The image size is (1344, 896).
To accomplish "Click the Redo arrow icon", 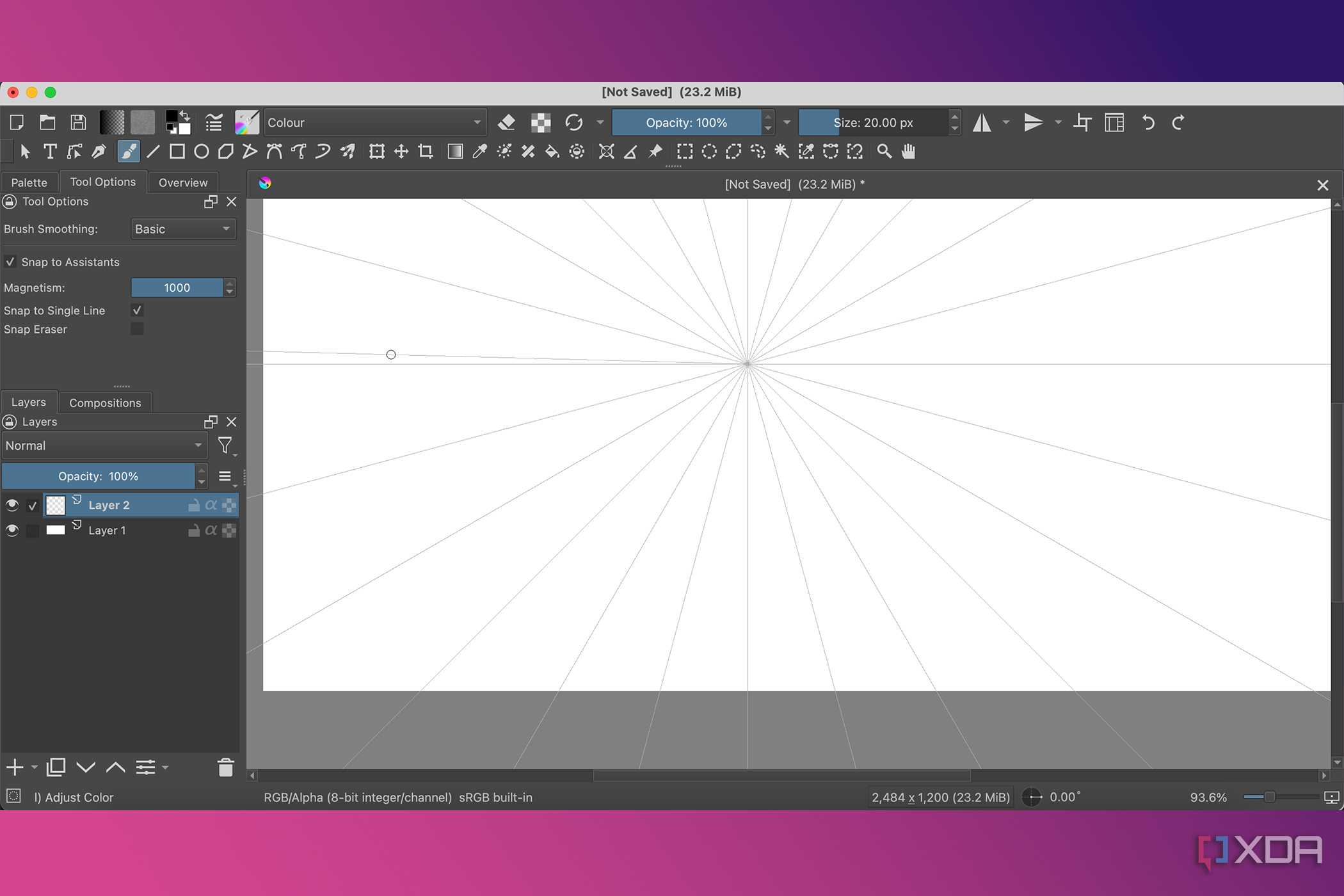I will pos(1178,122).
